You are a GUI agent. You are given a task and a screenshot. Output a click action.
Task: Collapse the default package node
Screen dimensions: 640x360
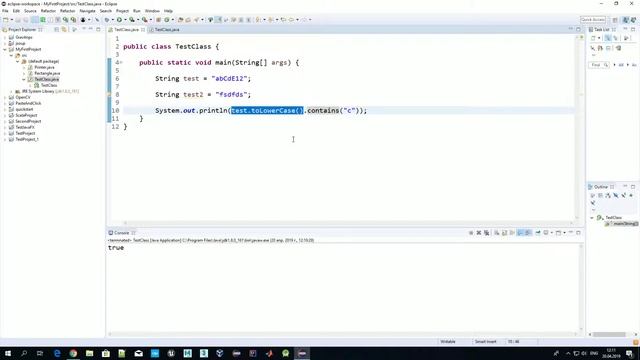tap(18, 61)
